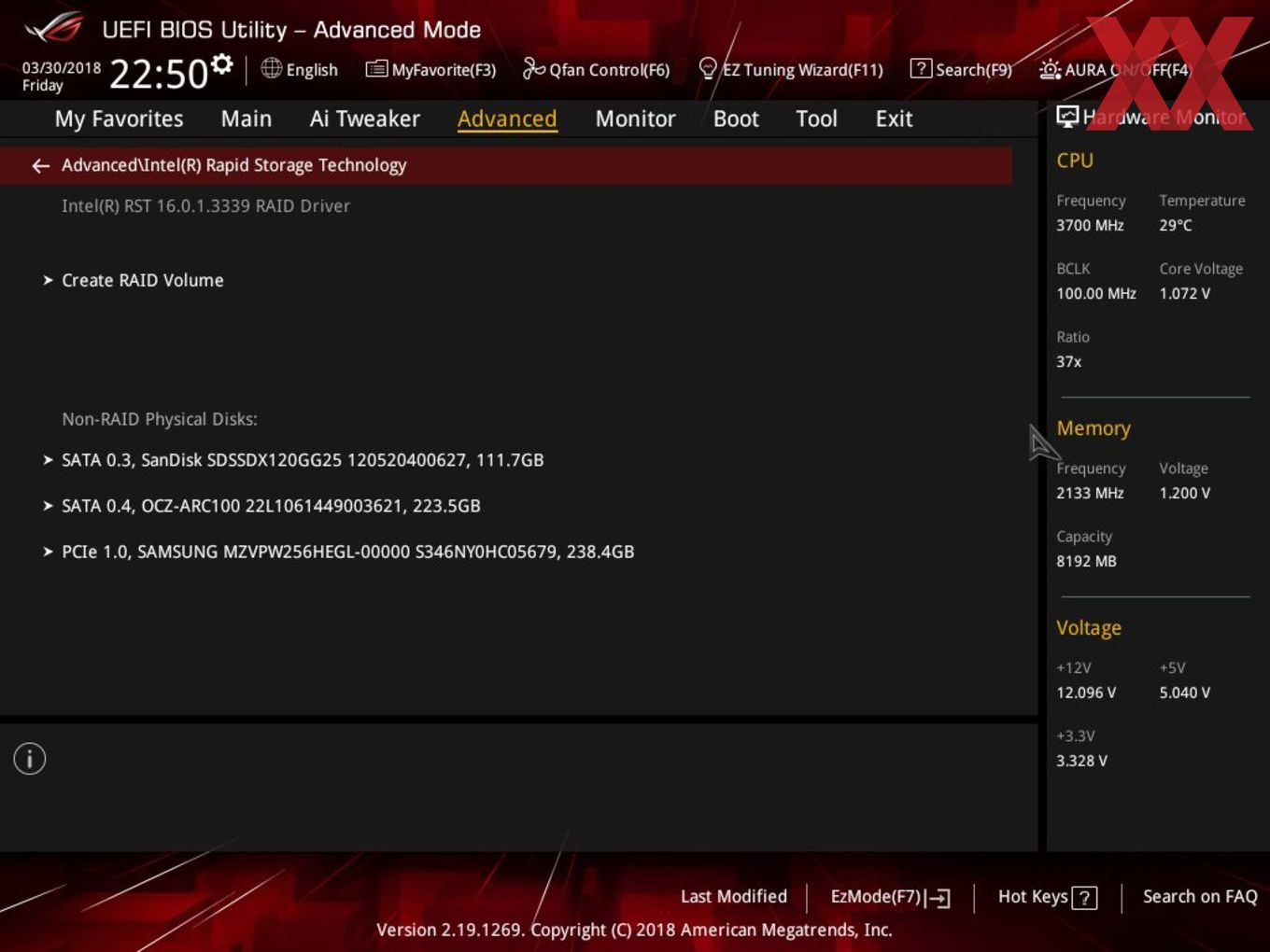
Task: Click the globe language icon
Action: 271,68
